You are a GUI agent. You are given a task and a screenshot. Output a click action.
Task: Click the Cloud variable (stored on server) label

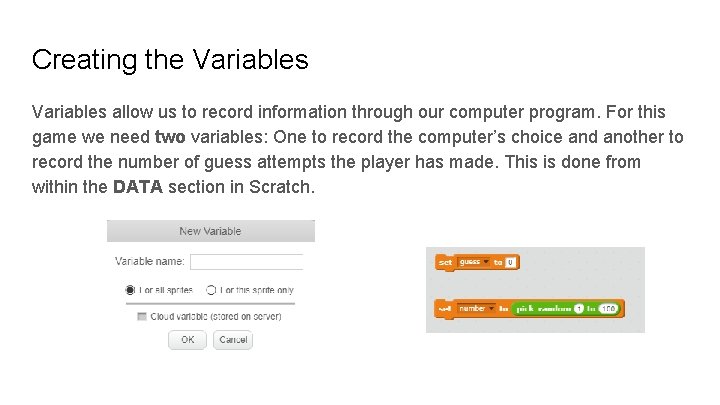[x=216, y=316]
